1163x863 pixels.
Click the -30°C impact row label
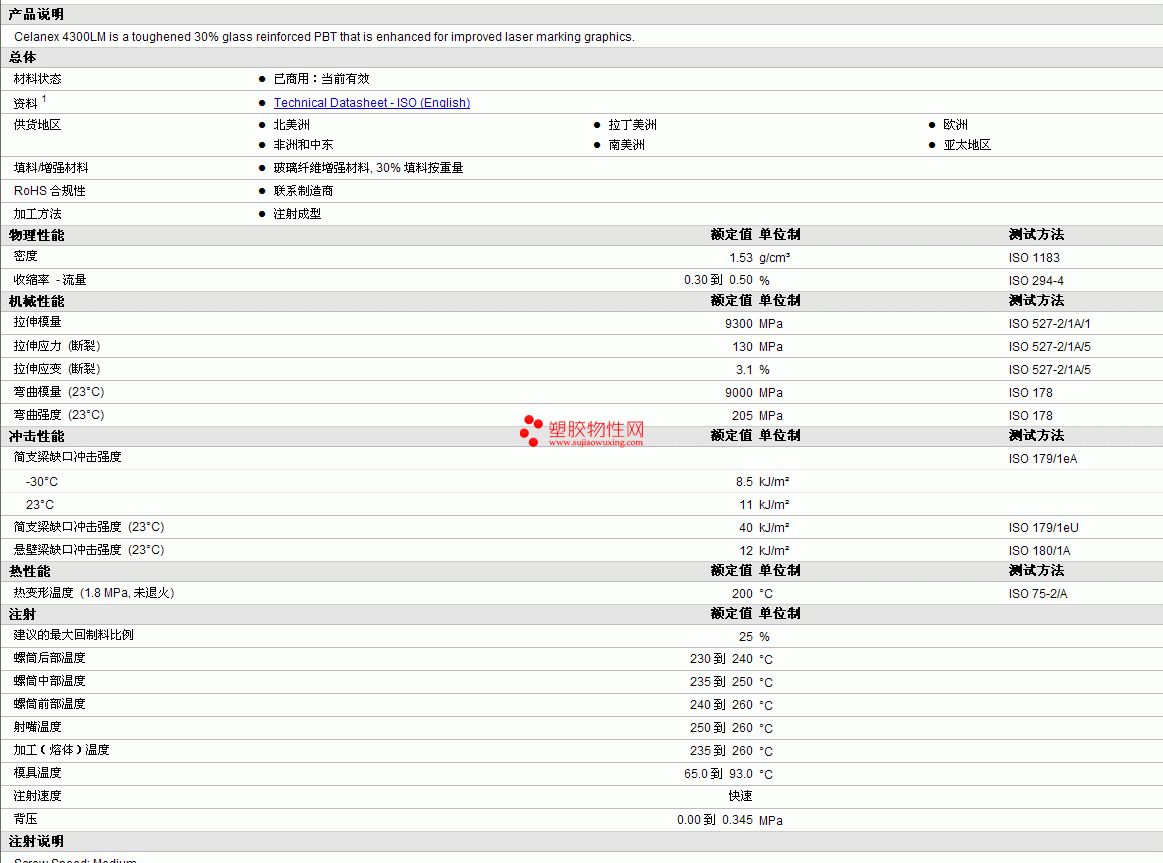point(42,481)
